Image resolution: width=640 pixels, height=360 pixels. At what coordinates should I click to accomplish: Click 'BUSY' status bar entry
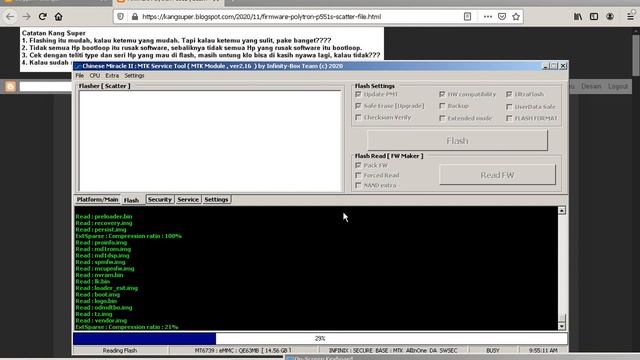pyautogui.click(x=493, y=350)
